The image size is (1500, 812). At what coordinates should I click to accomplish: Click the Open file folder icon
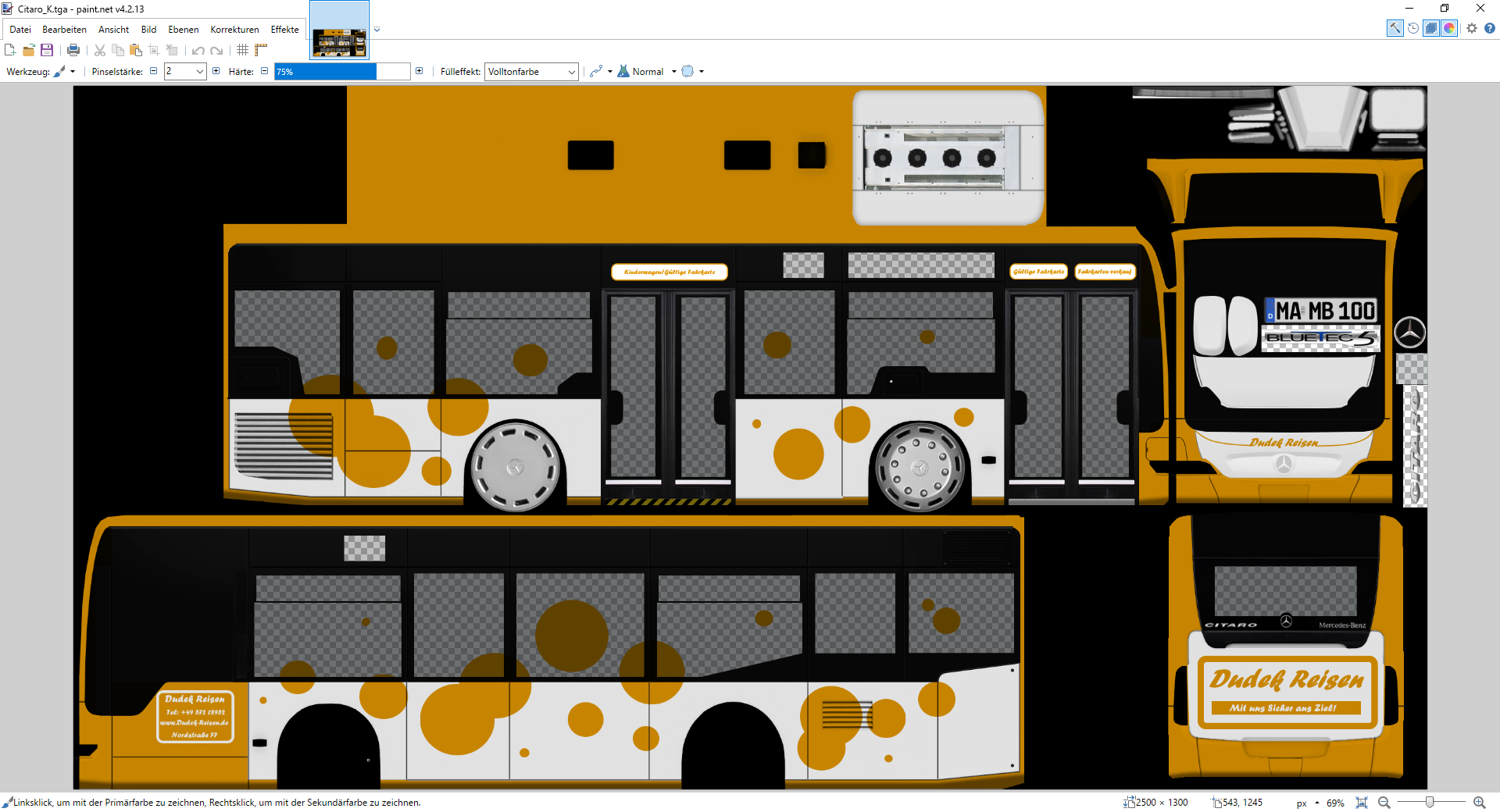(29, 50)
